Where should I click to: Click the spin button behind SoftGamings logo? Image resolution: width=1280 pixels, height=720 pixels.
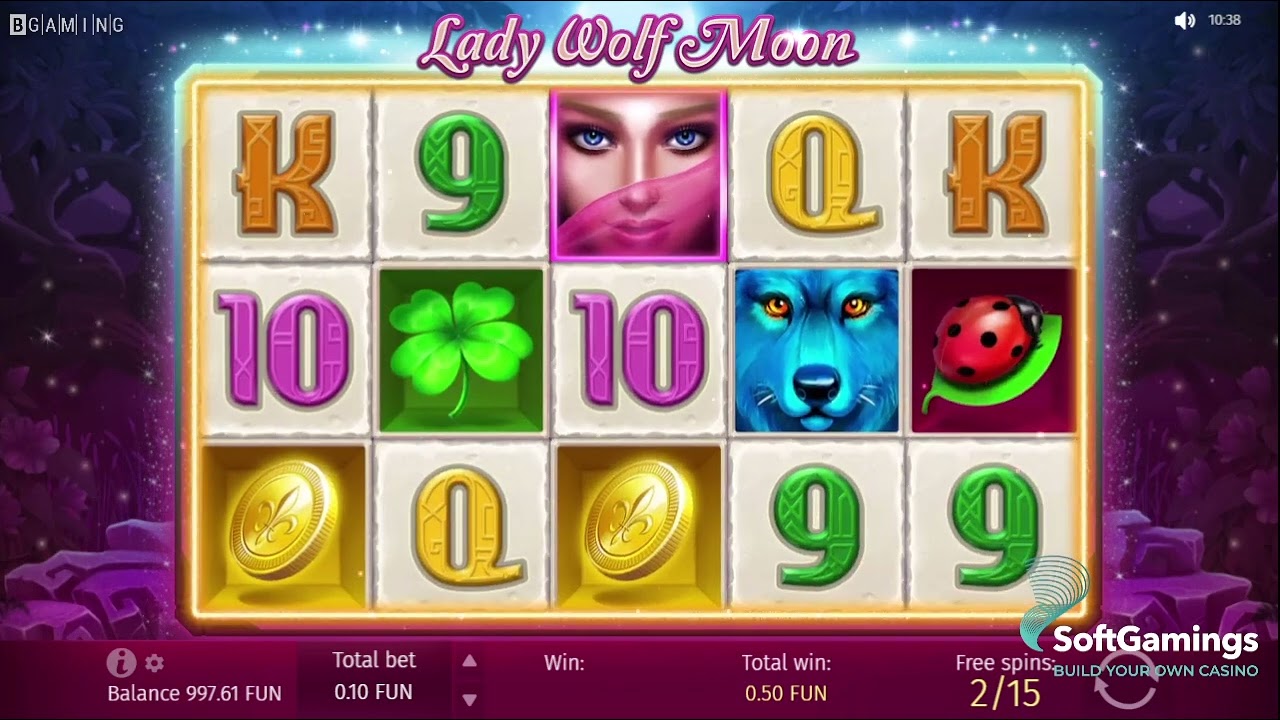1125,682
